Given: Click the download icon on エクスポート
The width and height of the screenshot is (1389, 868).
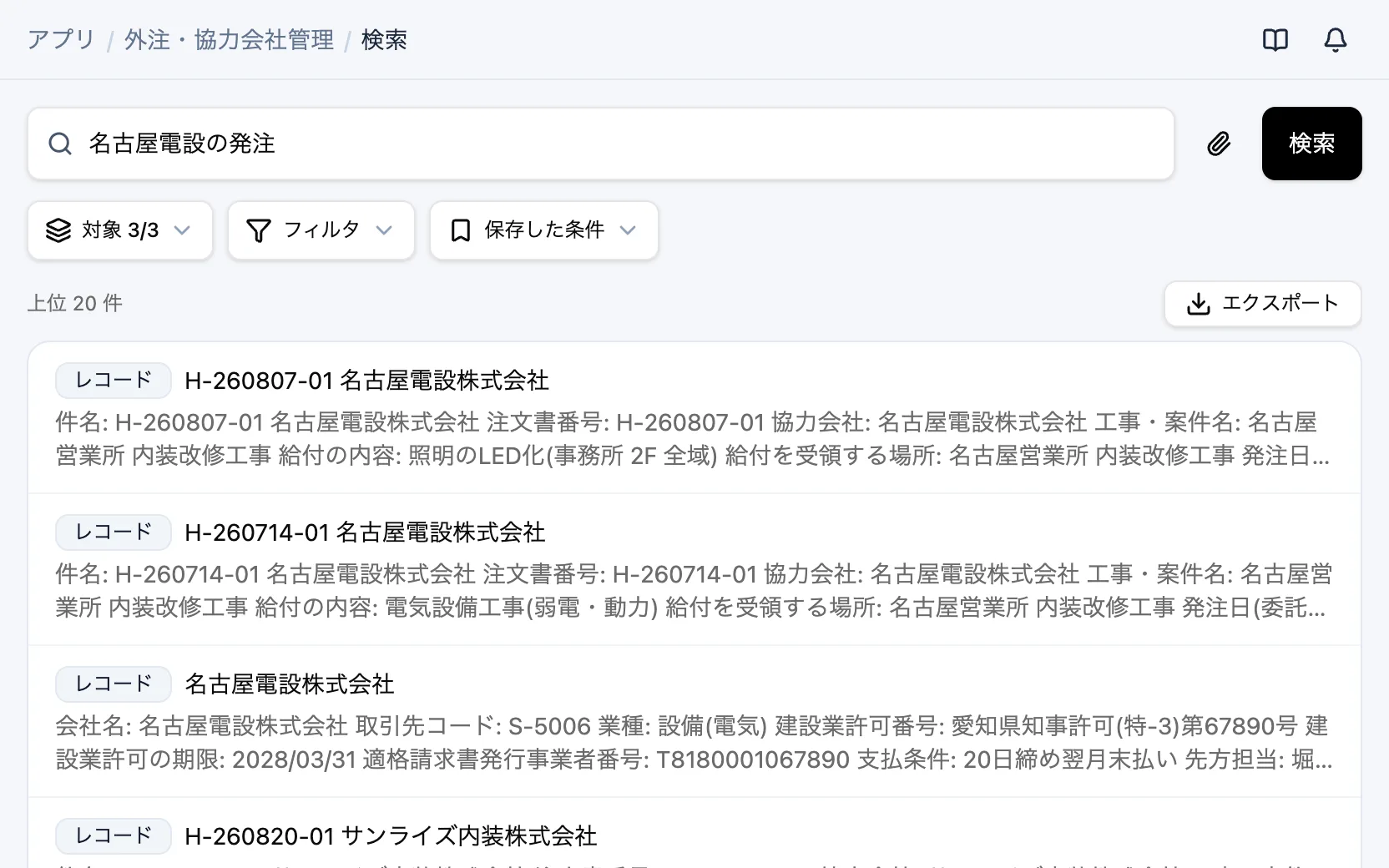Looking at the screenshot, I should point(1199,304).
